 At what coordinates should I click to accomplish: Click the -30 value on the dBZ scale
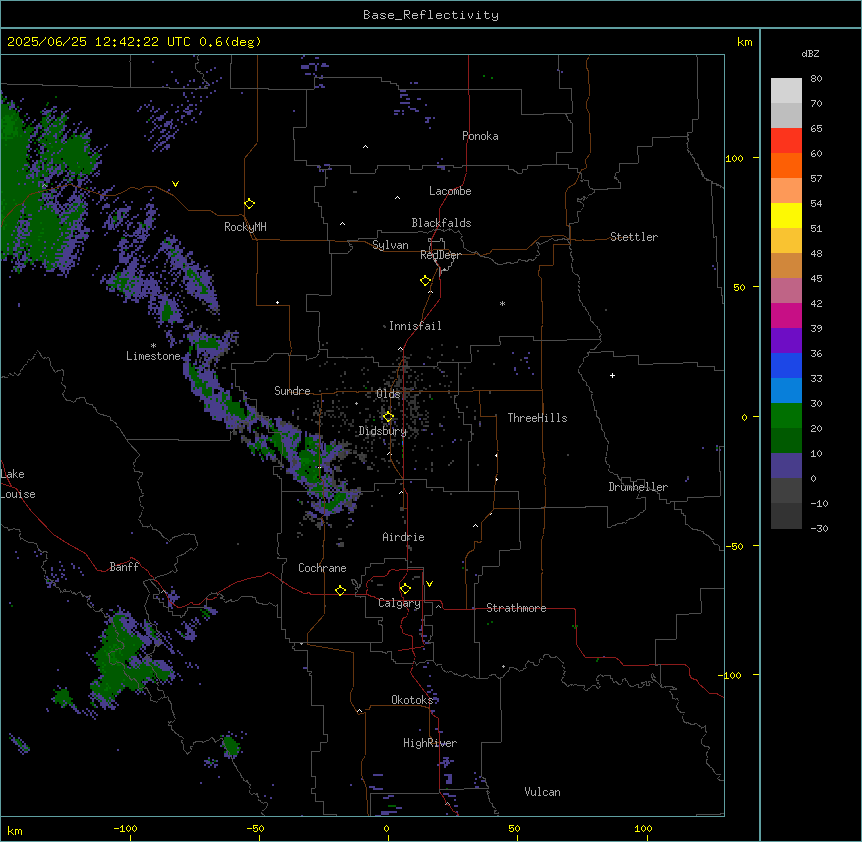819,528
